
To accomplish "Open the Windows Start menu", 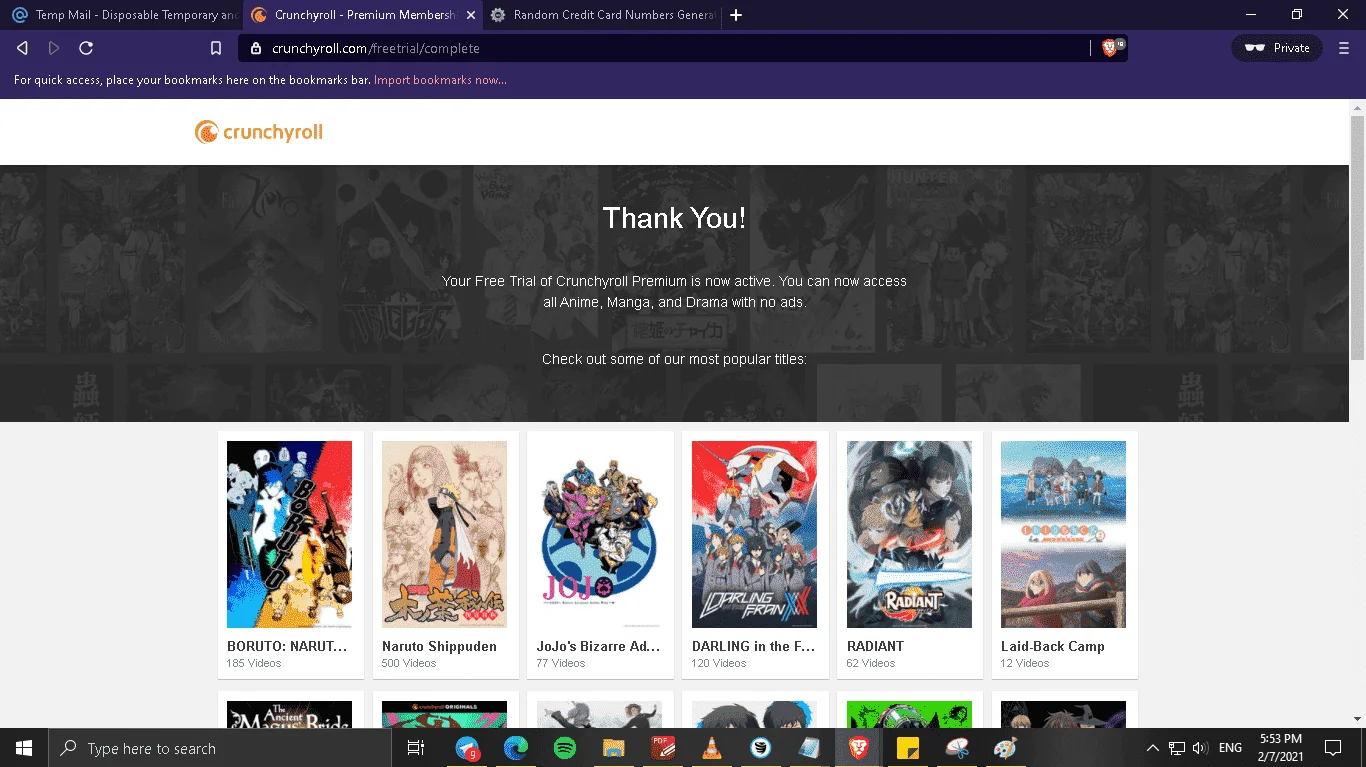I will [x=23, y=748].
